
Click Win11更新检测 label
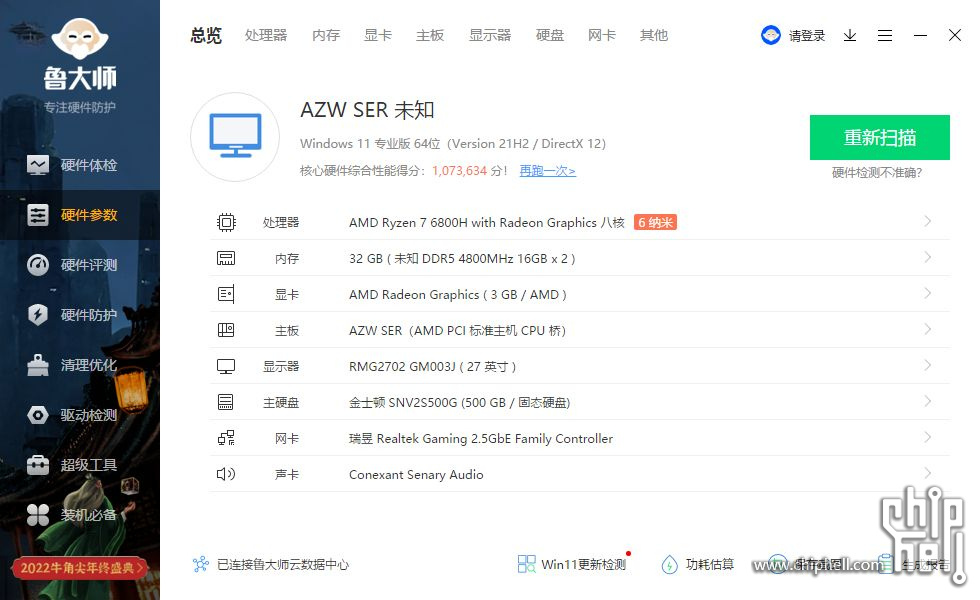(583, 564)
